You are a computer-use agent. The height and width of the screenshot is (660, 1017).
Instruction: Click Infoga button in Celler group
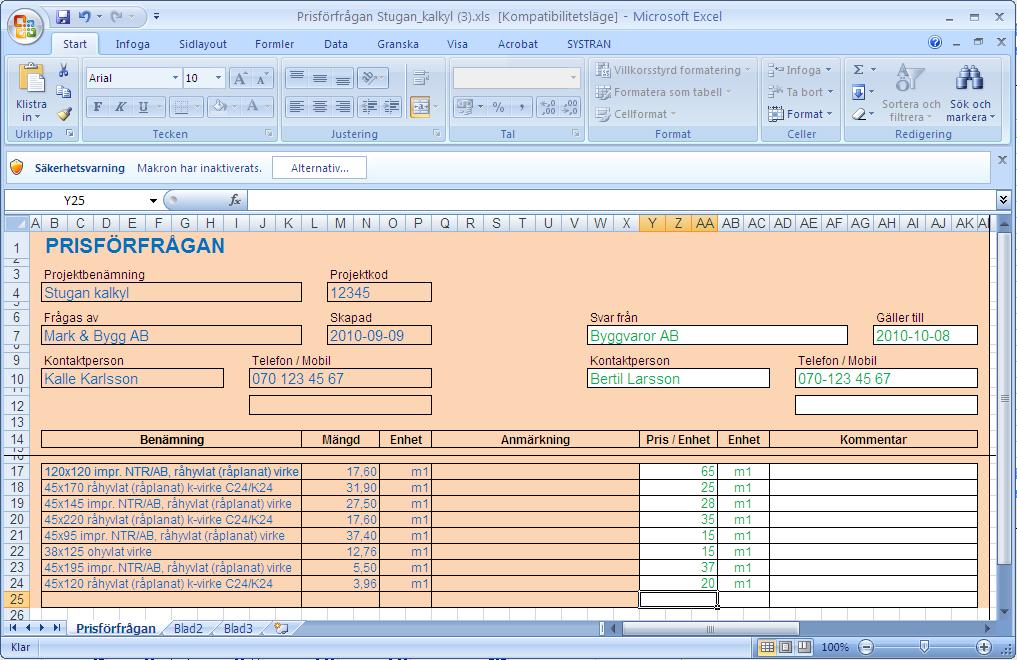coord(800,70)
